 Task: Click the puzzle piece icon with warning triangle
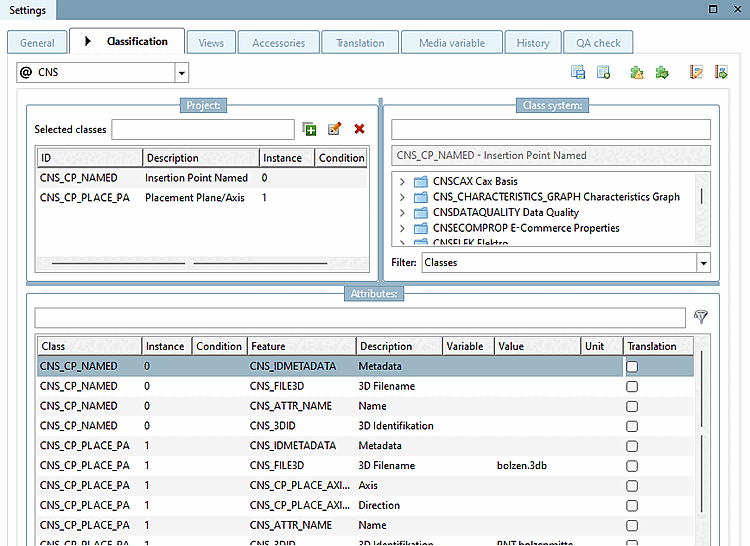click(637, 72)
